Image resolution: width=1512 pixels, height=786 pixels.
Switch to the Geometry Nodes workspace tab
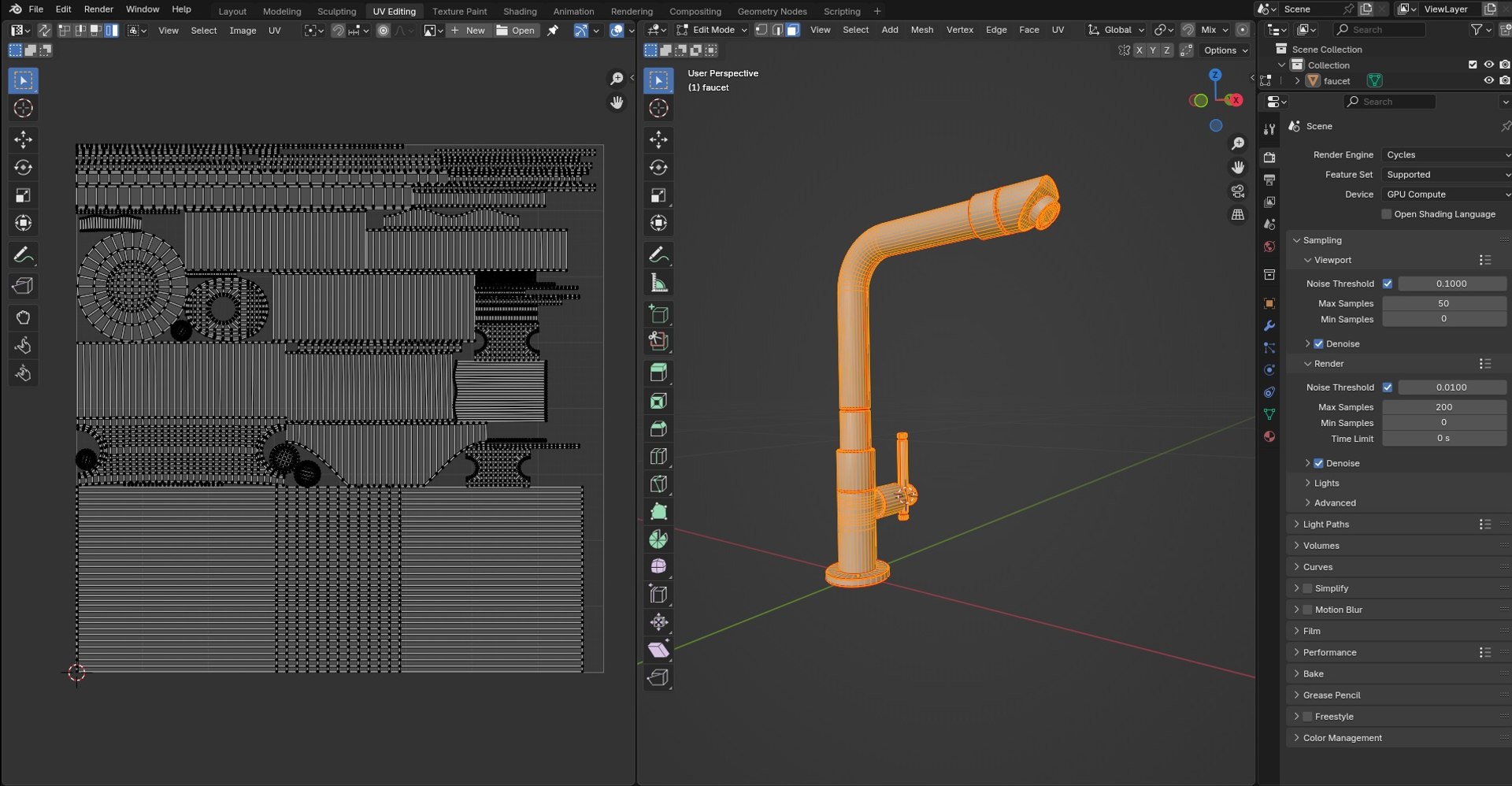point(772,11)
